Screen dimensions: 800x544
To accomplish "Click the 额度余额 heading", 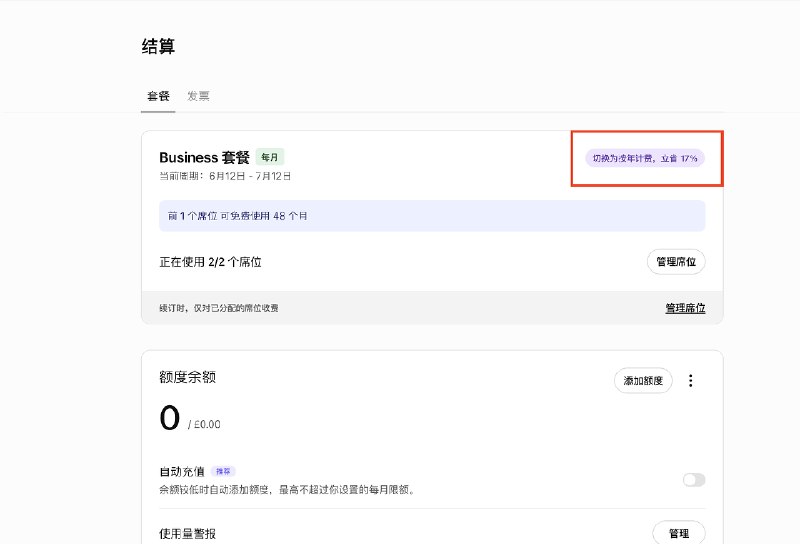I will 187,377.
